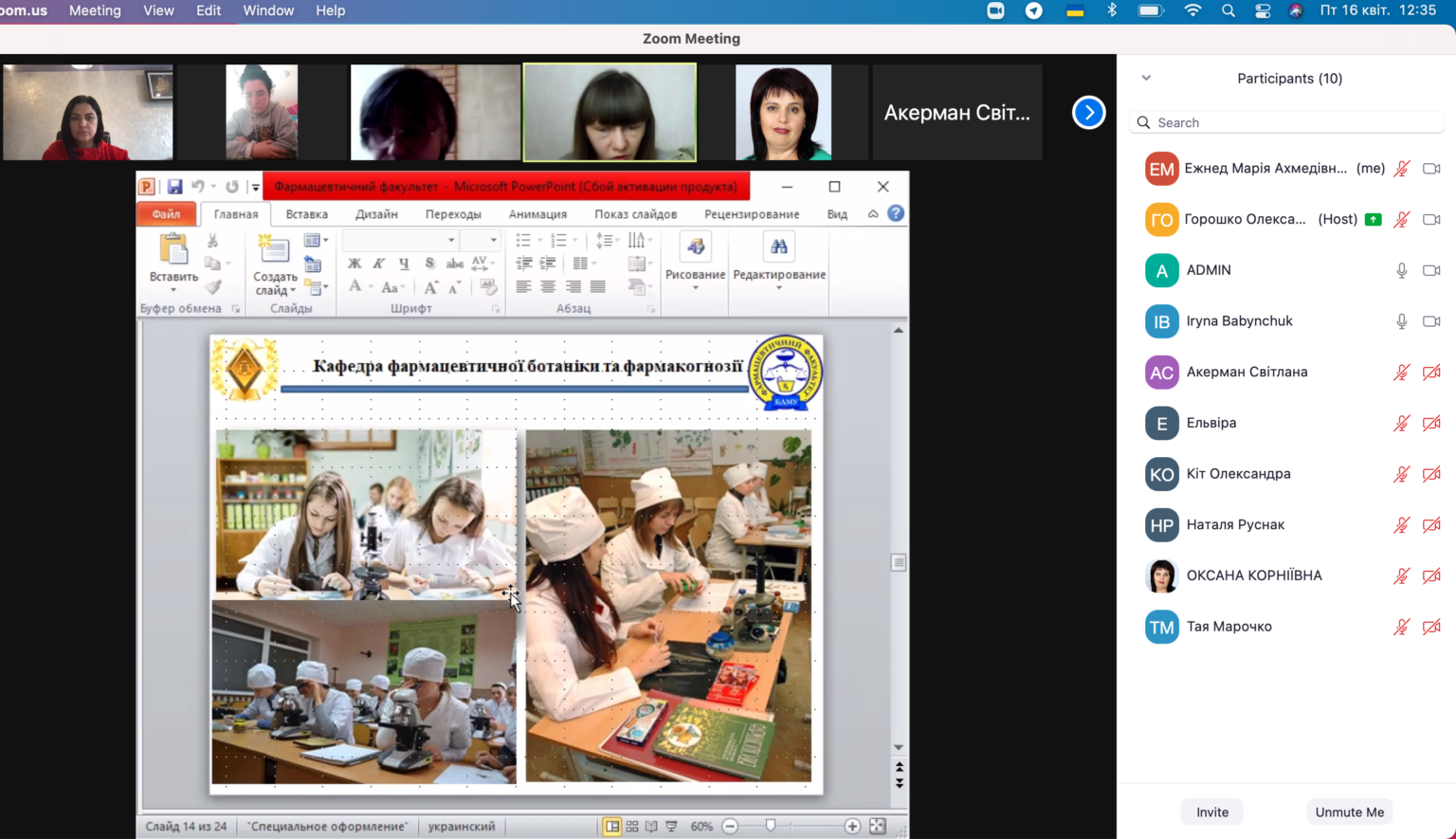Image resolution: width=1456 pixels, height=839 pixels.
Task: Click the blue PowerPoint help icon
Action: coord(896,213)
